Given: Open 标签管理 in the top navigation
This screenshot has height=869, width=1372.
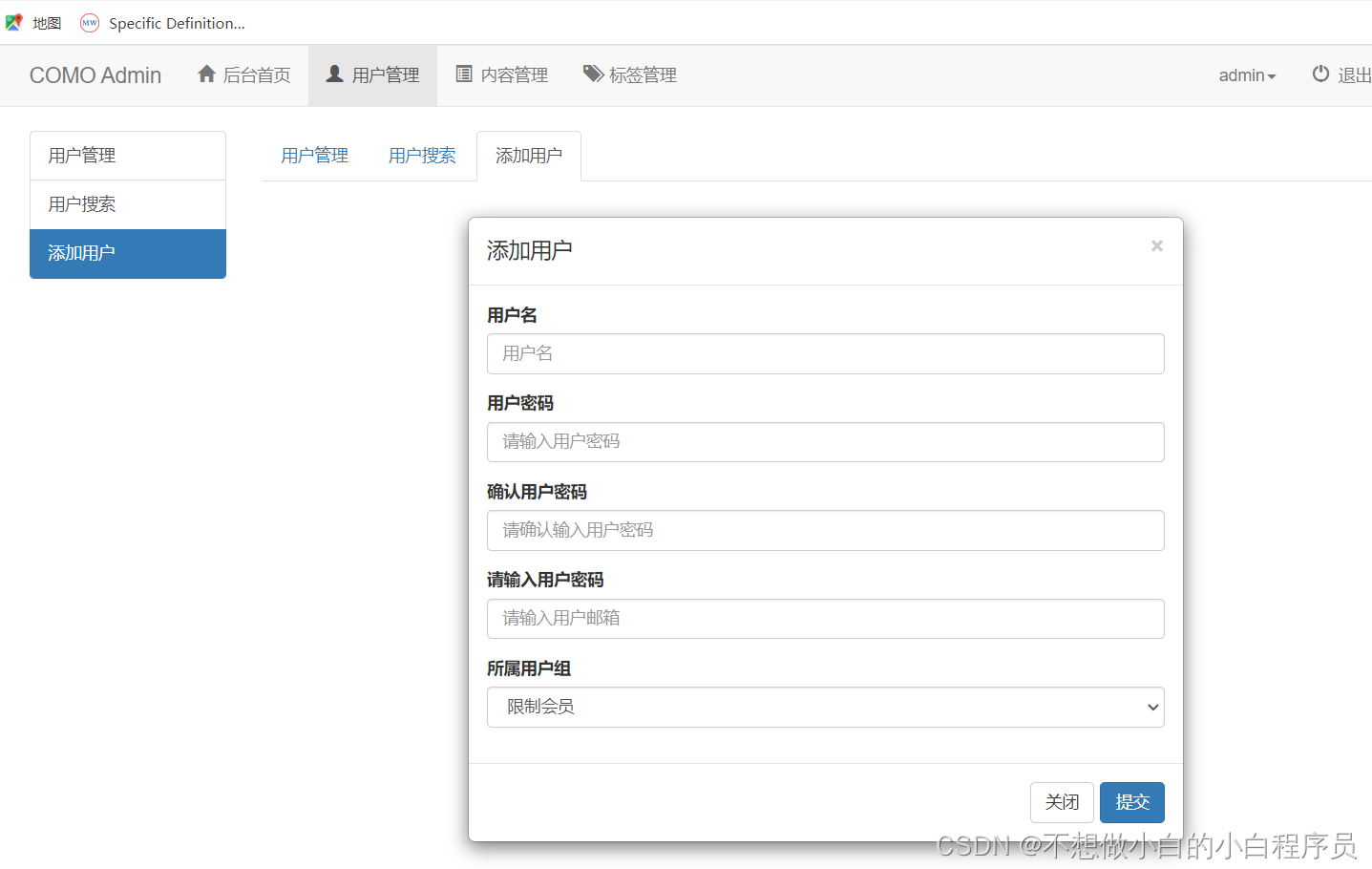Looking at the screenshot, I should pos(630,75).
